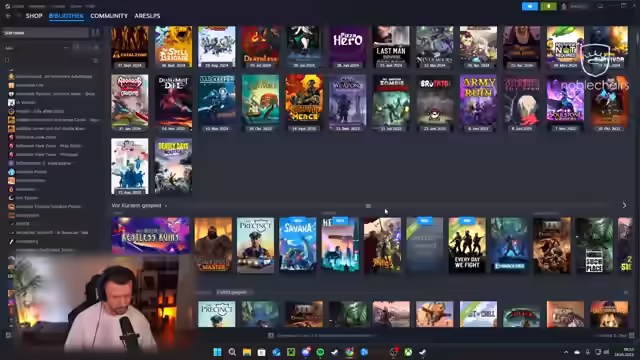The height and width of the screenshot is (360, 640).
Task: Open File Explorer from the taskbar
Action: [x=247, y=352]
